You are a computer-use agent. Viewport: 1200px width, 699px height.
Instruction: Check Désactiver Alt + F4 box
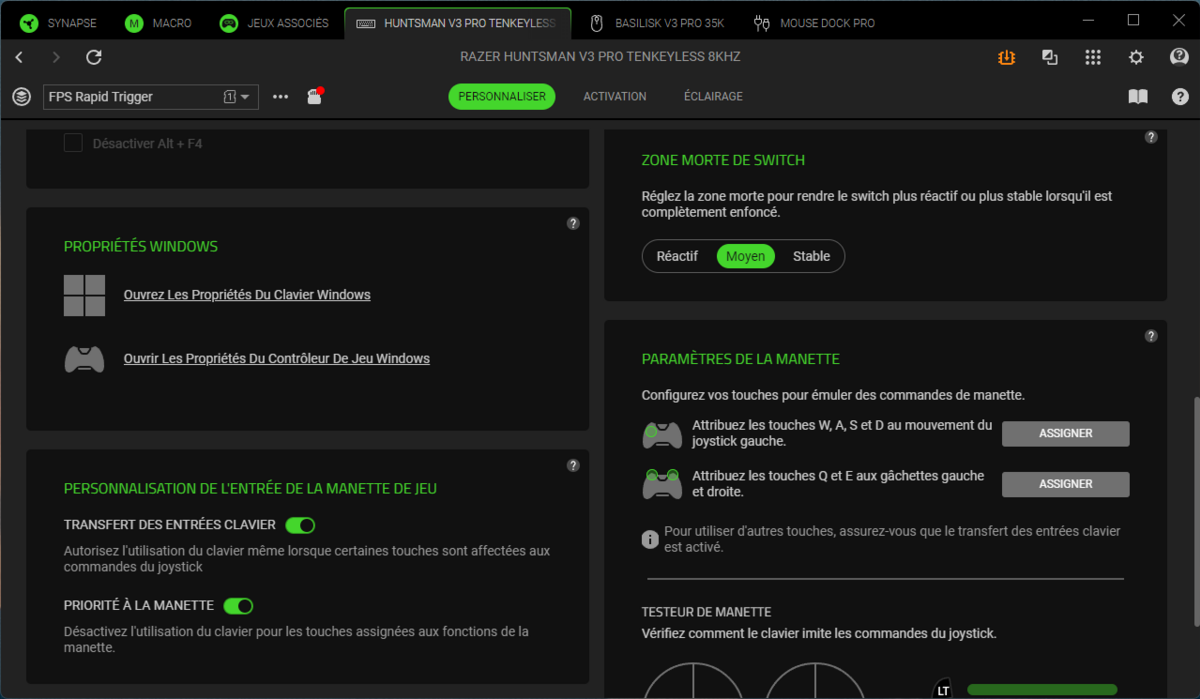point(73,143)
